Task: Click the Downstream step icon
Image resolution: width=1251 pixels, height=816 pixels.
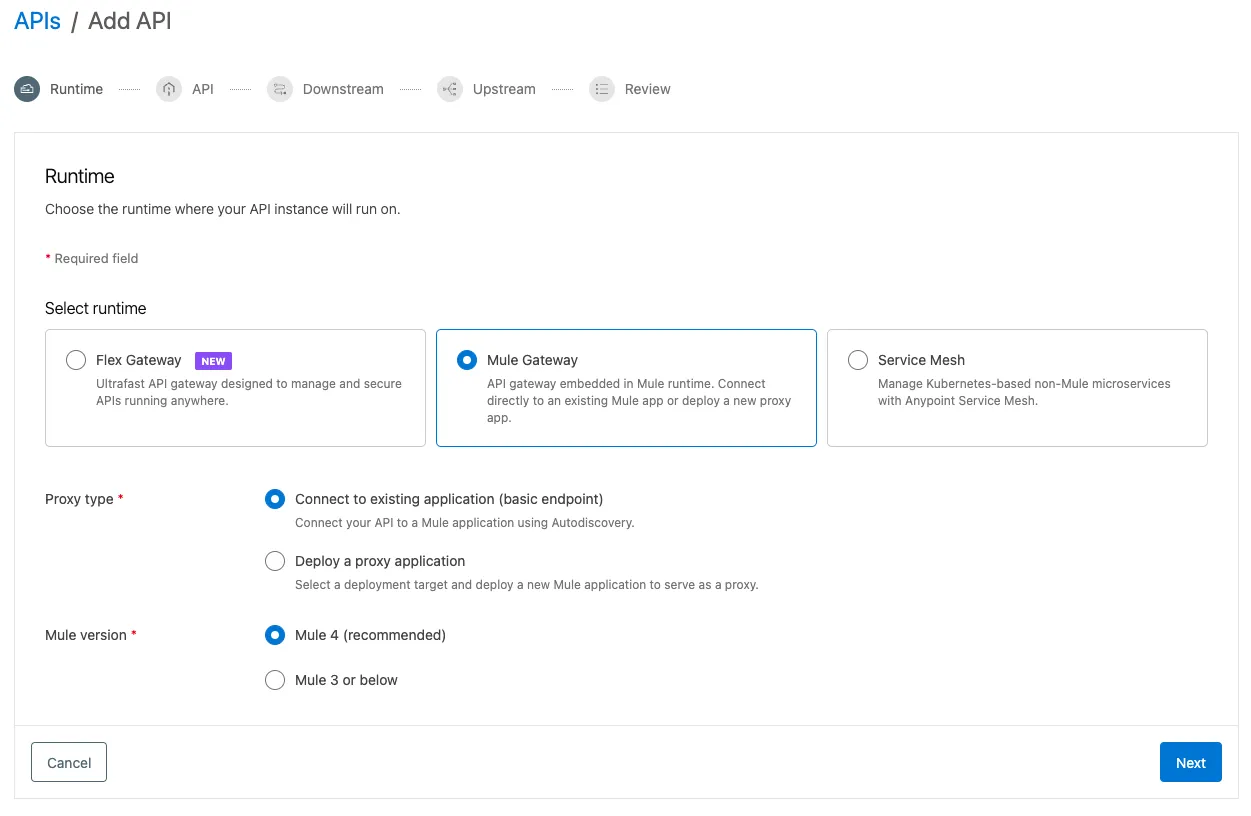Action: 280,89
